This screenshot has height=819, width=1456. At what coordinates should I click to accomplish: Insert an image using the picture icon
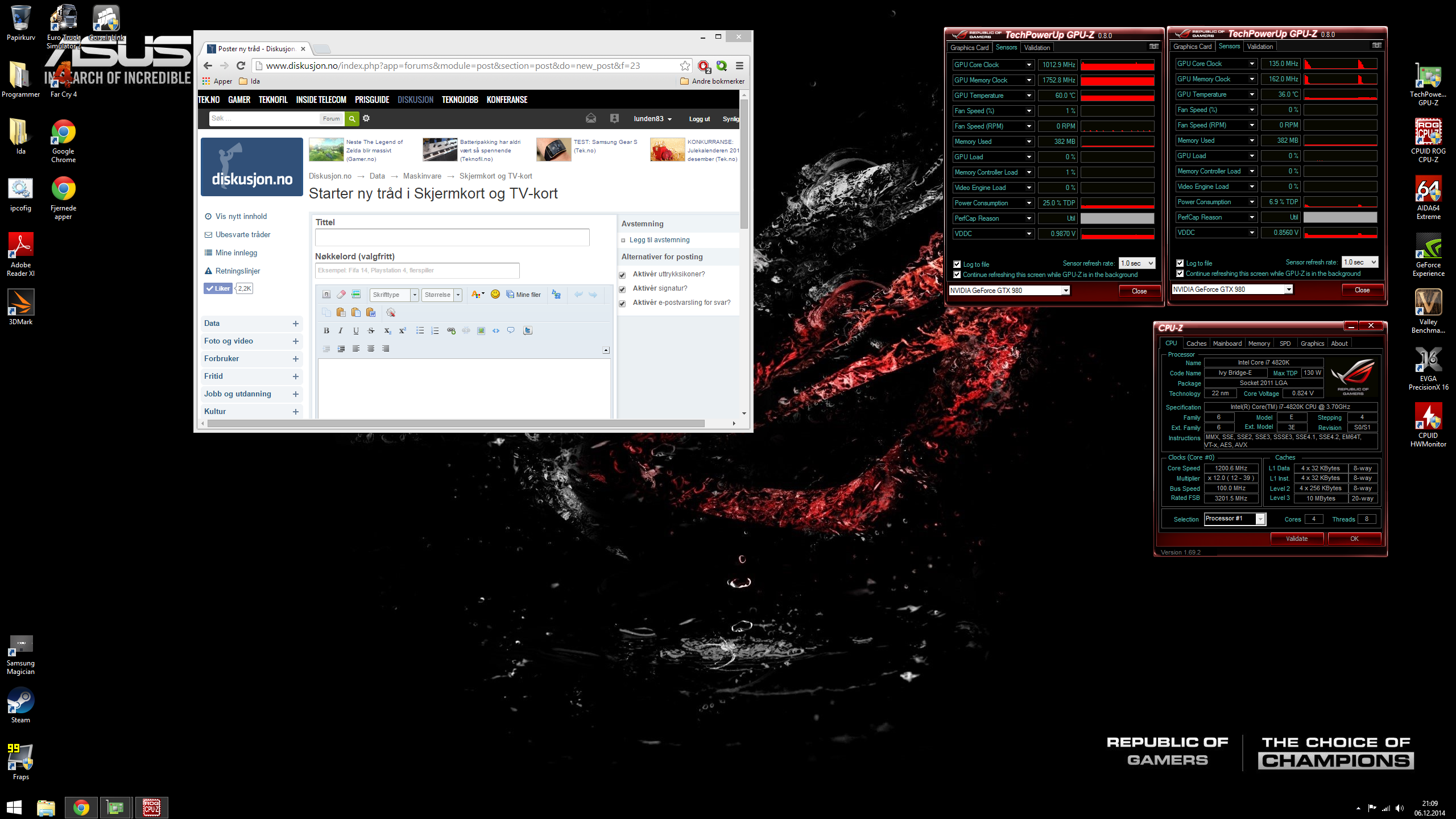point(481,330)
